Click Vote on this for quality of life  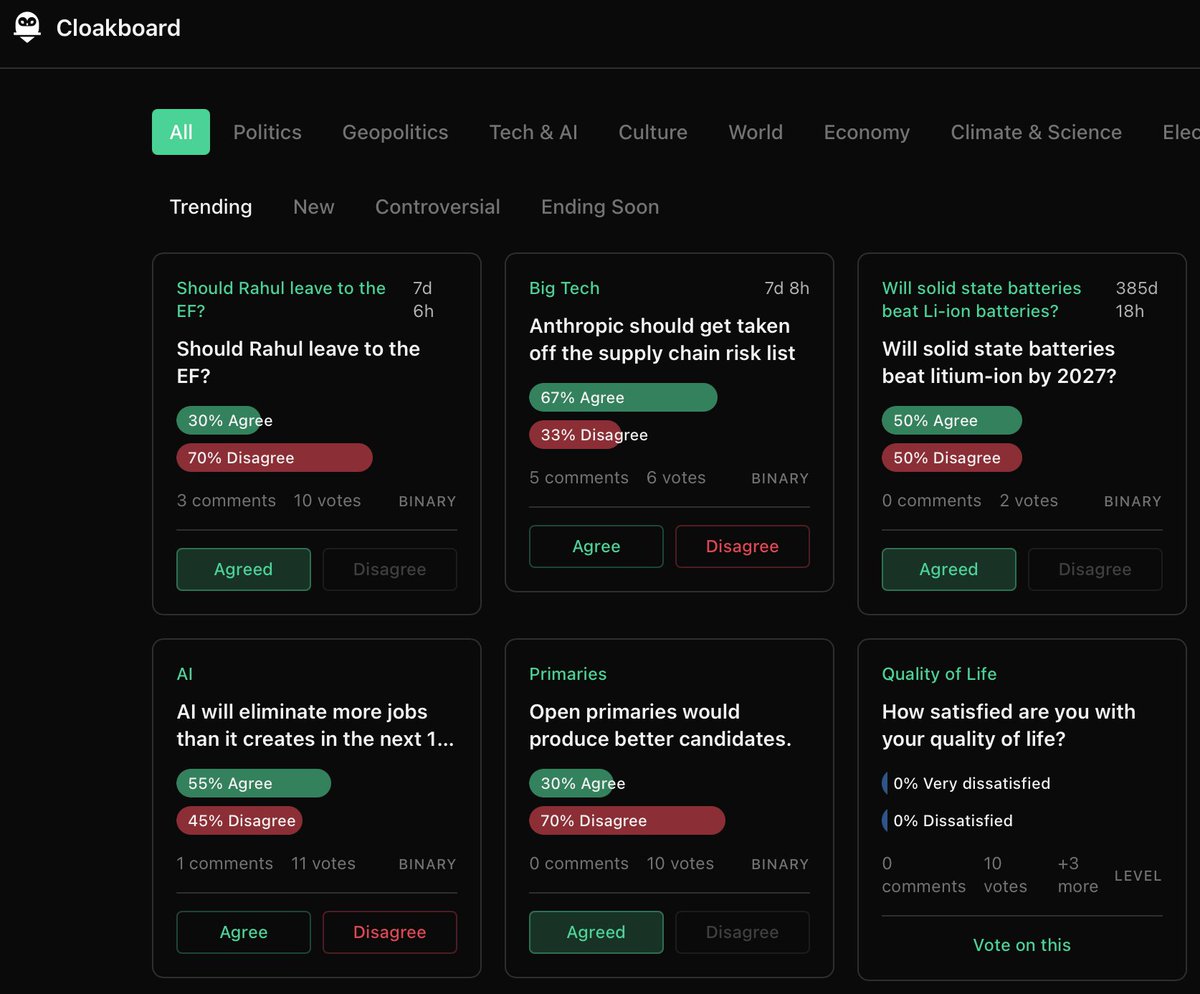[x=1022, y=945]
